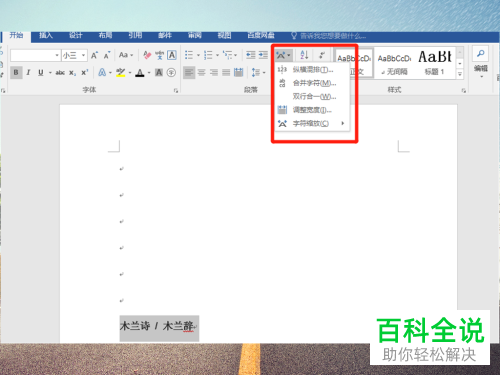This screenshot has width=500, height=375.
Task: Toggle italic formatting button
Action: 28,72
